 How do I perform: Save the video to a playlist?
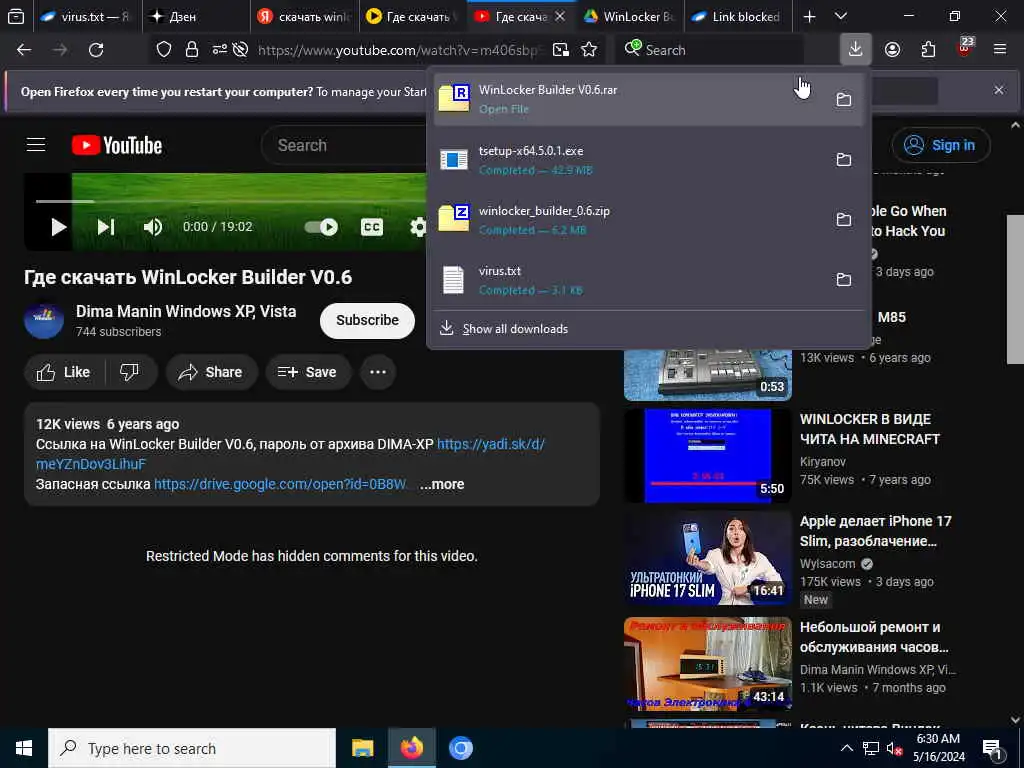[307, 372]
